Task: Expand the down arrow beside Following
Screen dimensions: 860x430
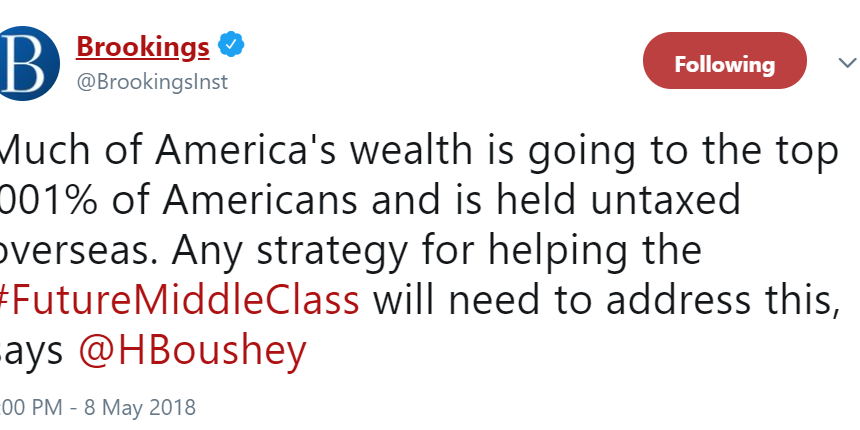Action: click(845, 63)
